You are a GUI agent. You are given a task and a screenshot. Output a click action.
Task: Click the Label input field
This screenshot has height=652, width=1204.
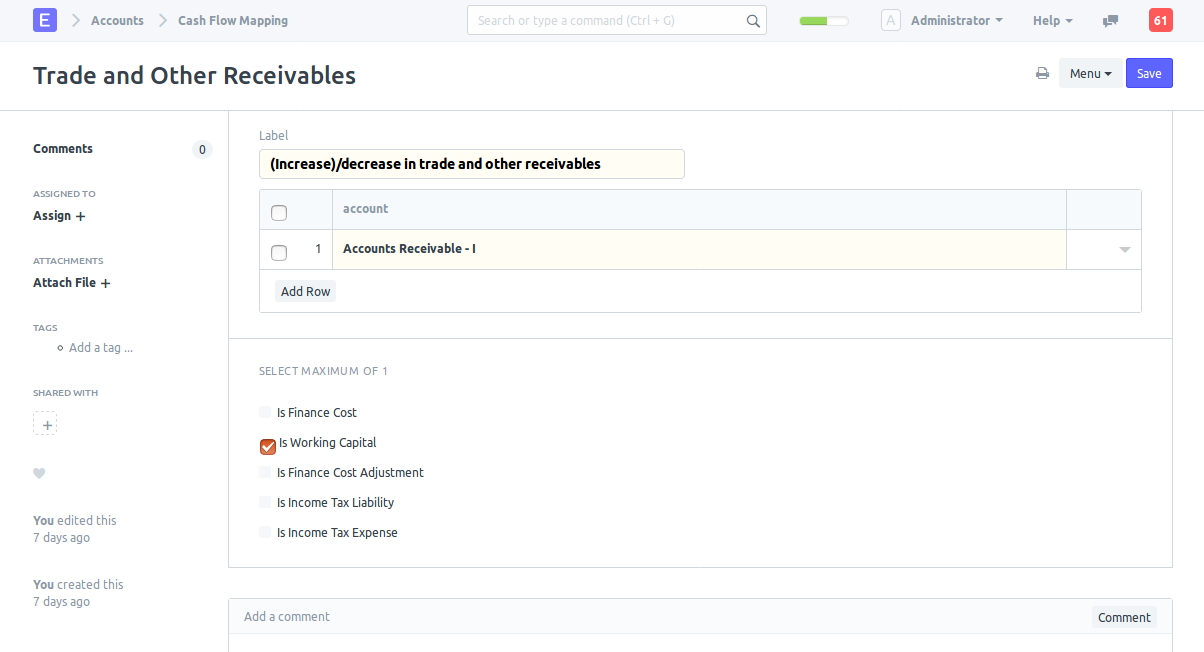click(x=471, y=164)
